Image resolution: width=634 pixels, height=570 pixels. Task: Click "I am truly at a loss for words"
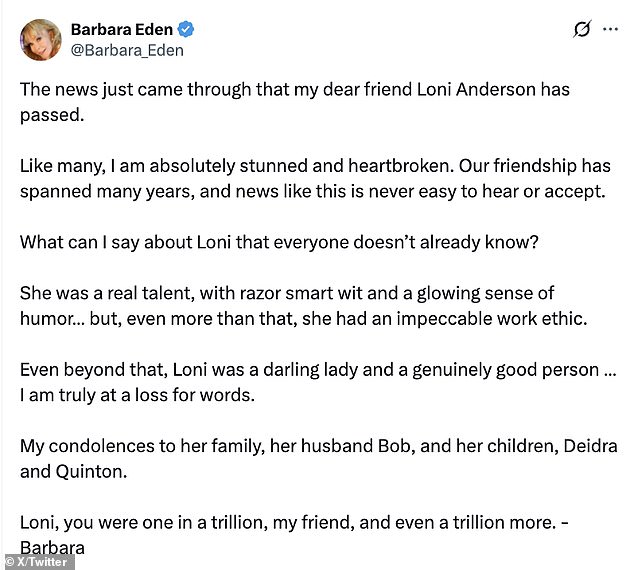pos(137,395)
